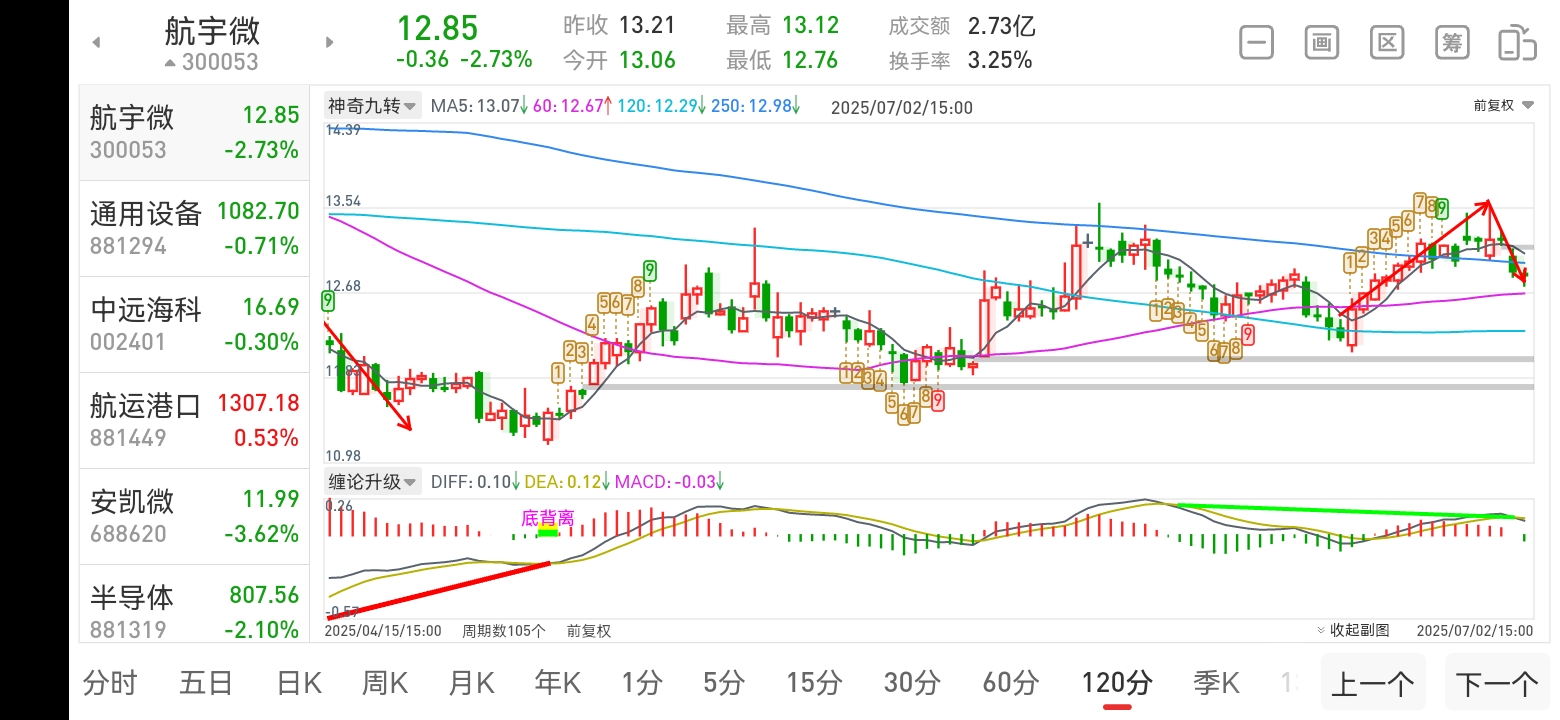Go to next stock with right arrow

[329, 42]
